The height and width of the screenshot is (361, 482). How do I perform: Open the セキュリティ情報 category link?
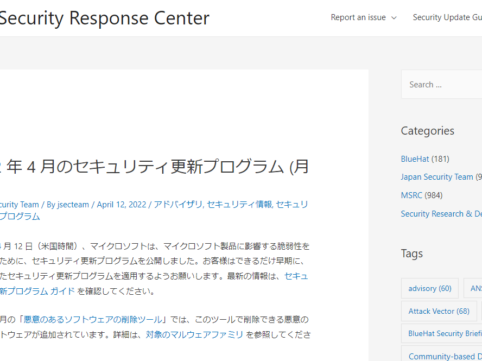[239, 204]
